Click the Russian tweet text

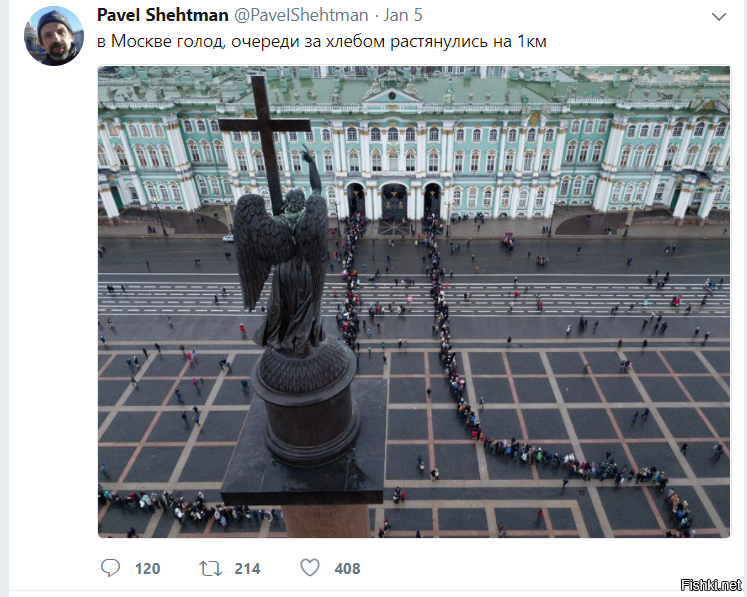pyautogui.click(x=322, y=41)
